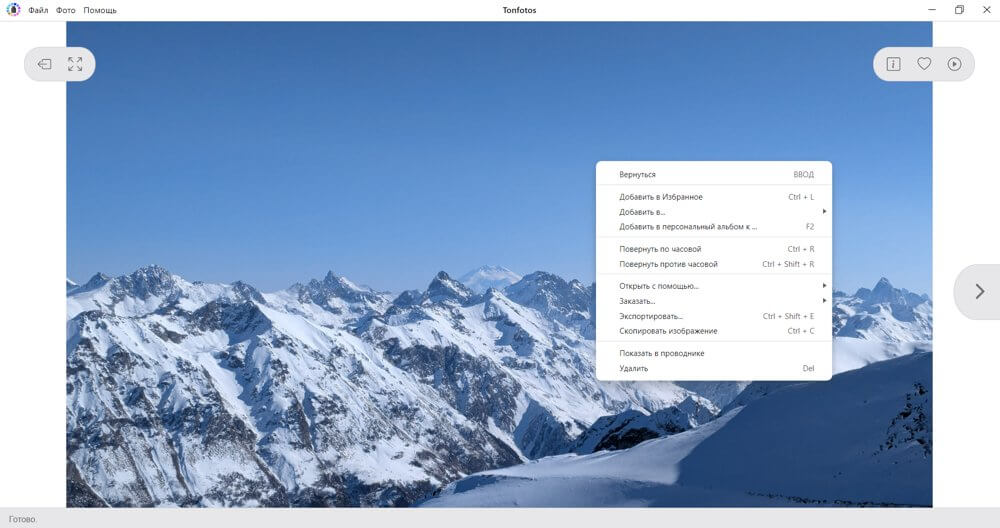The image size is (1000, 528).
Task: Expand the Добавить в... submenu
Action: (714, 212)
